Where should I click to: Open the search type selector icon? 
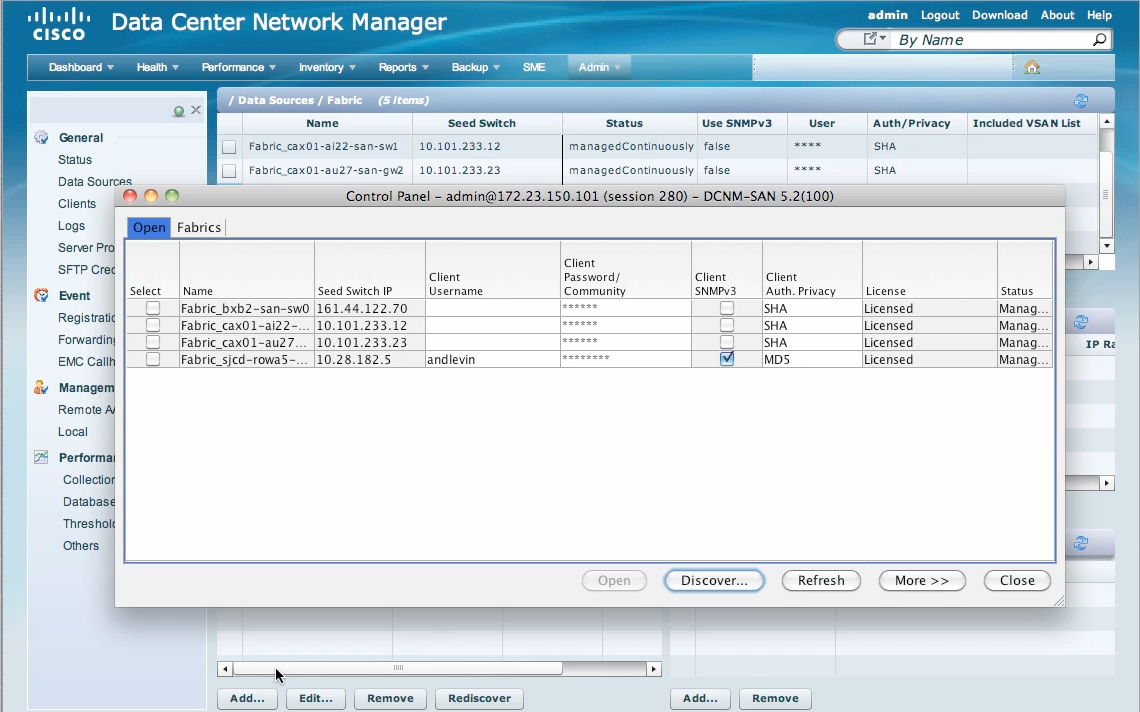click(874, 39)
